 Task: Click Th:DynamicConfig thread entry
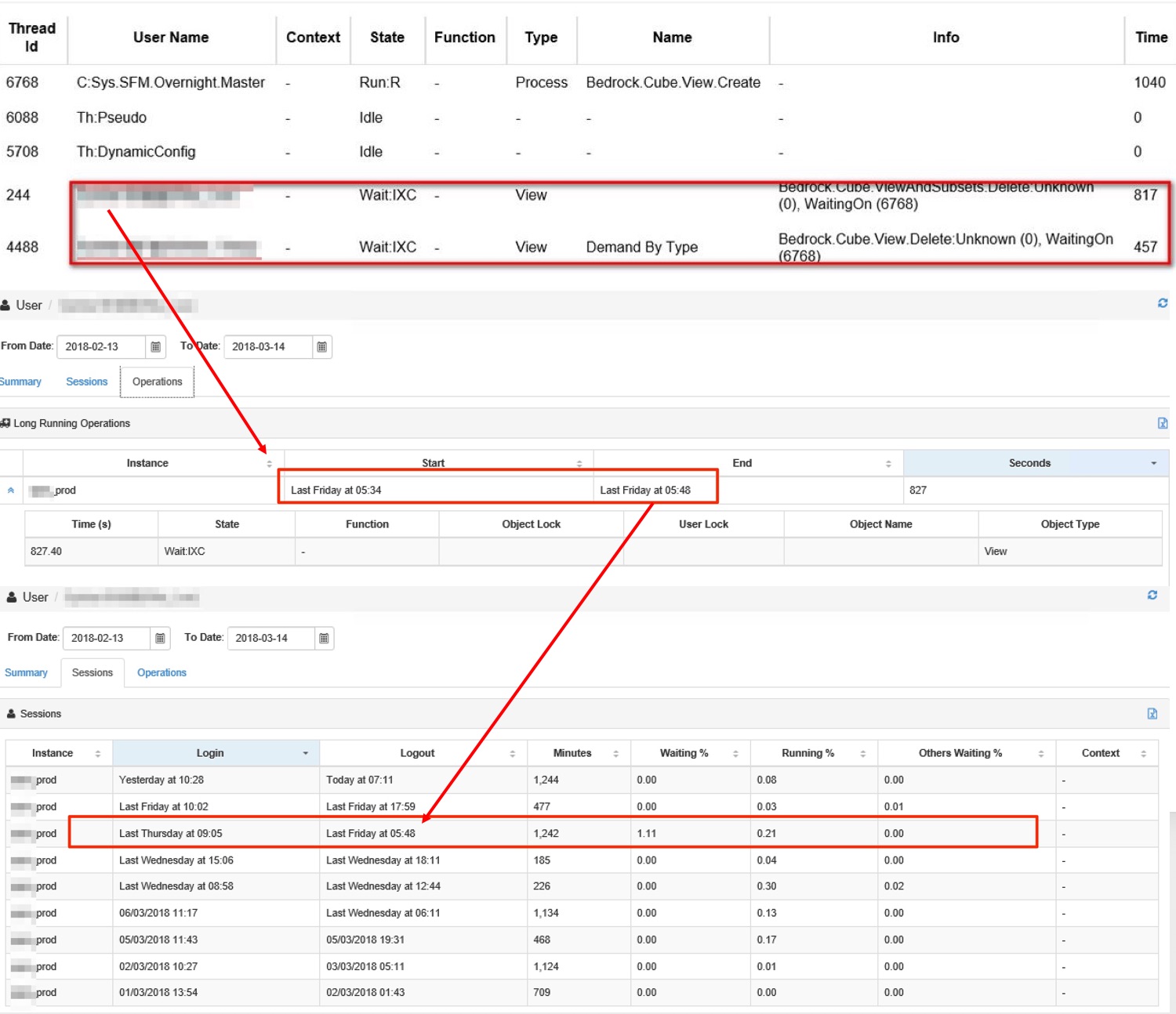(x=136, y=151)
